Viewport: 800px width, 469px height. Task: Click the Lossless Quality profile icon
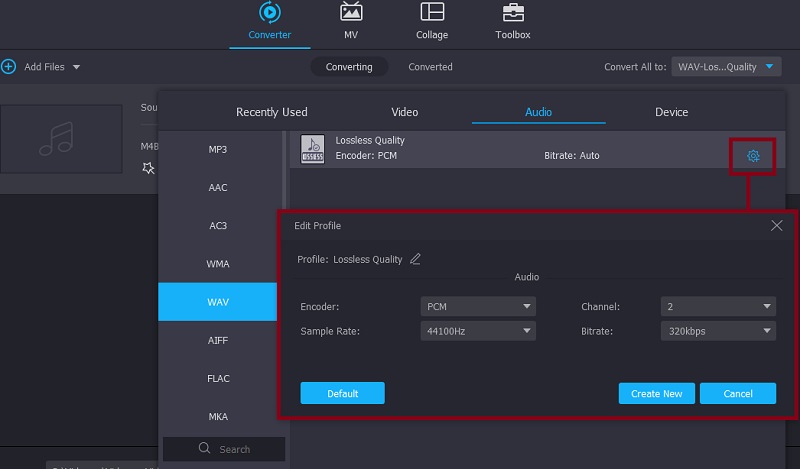[x=312, y=149]
